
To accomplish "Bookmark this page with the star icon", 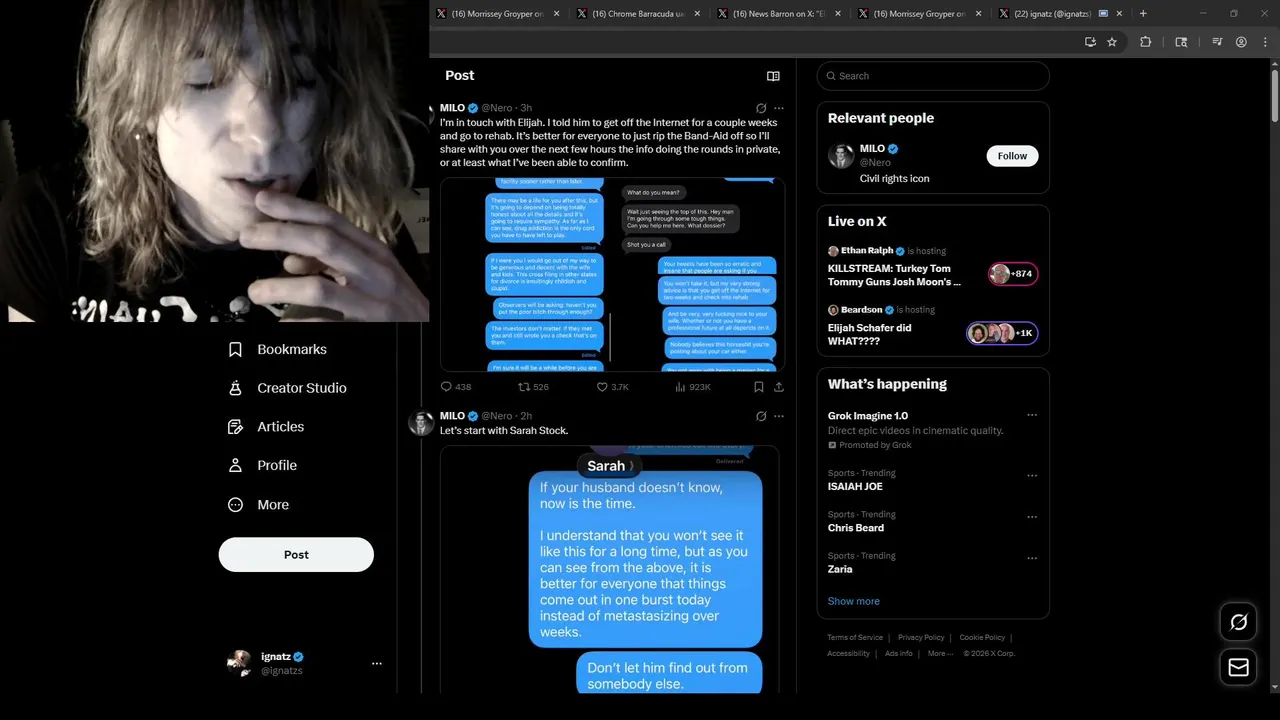I will tap(1112, 42).
